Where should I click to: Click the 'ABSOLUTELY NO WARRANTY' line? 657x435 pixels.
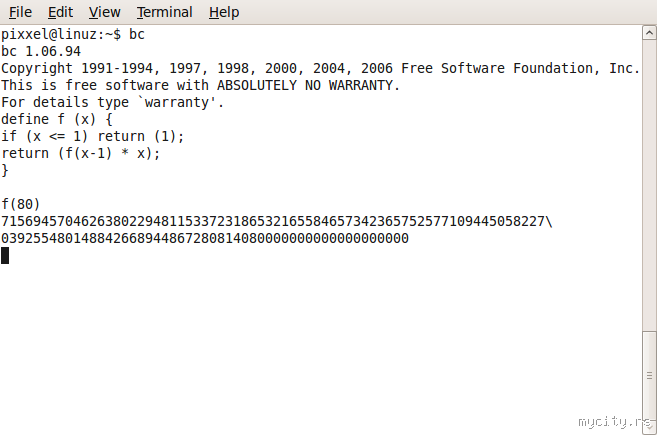point(200,85)
